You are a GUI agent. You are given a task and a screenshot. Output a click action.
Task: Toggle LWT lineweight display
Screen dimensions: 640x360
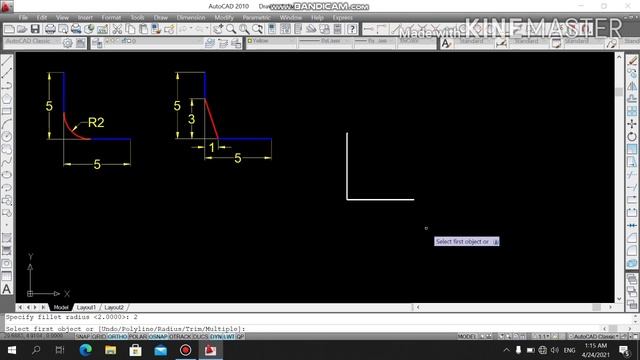coord(229,337)
